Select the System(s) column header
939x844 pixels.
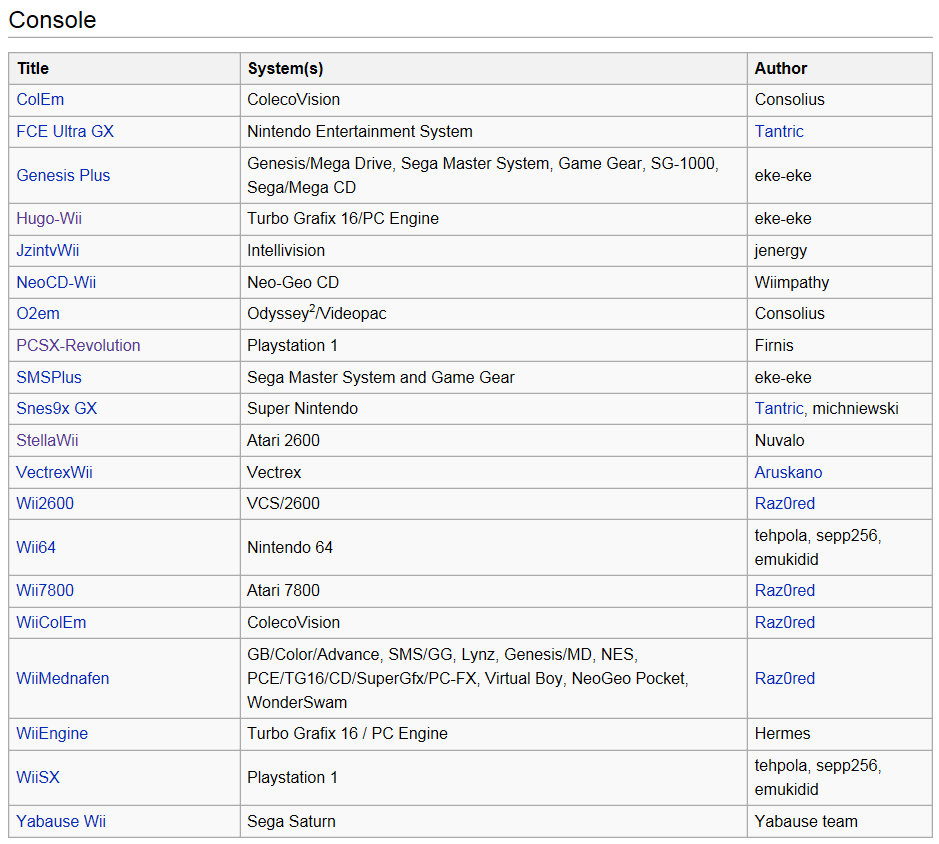click(493, 68)
